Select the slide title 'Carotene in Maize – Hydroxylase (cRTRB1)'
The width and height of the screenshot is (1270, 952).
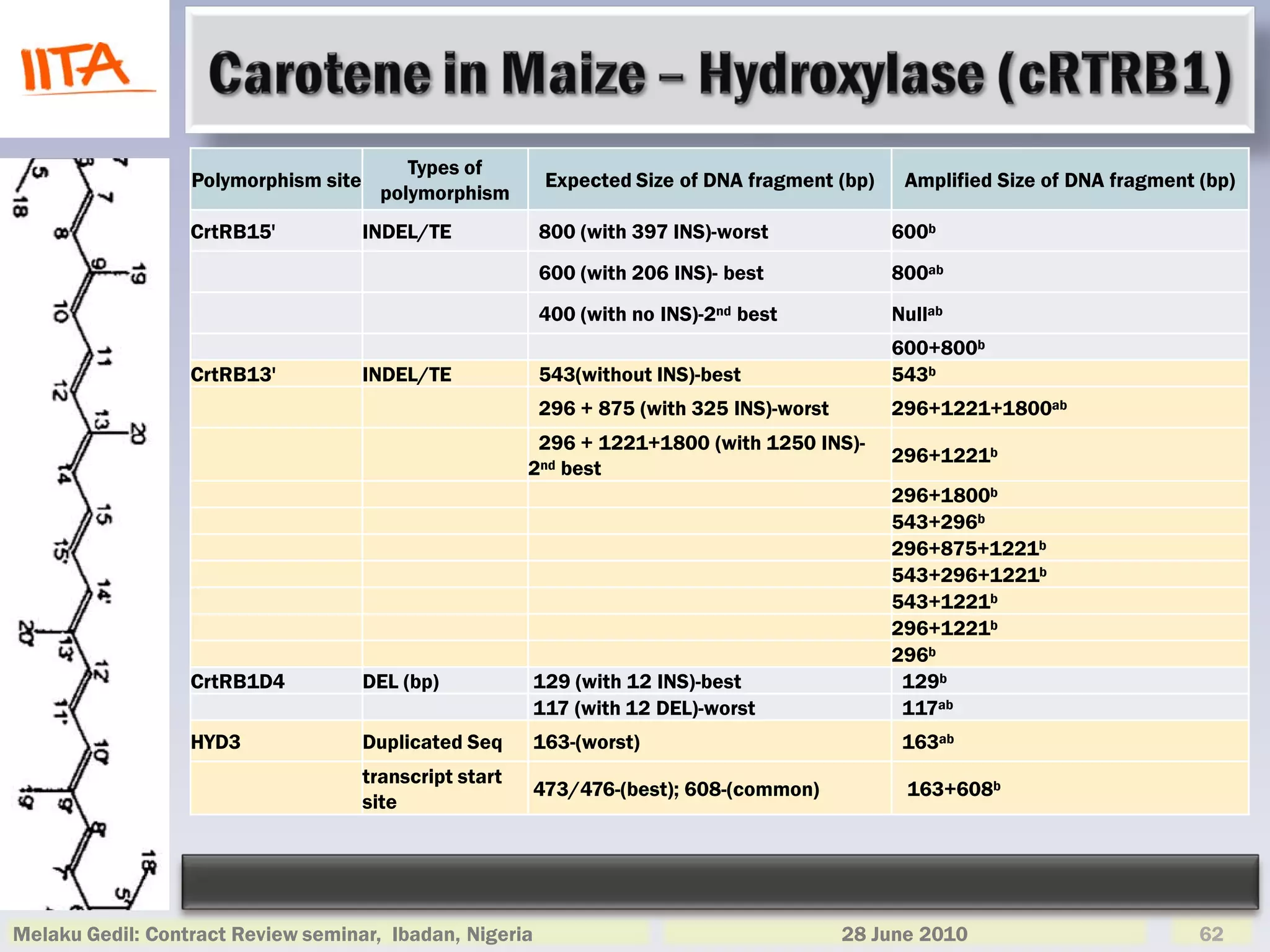point(719,74)
